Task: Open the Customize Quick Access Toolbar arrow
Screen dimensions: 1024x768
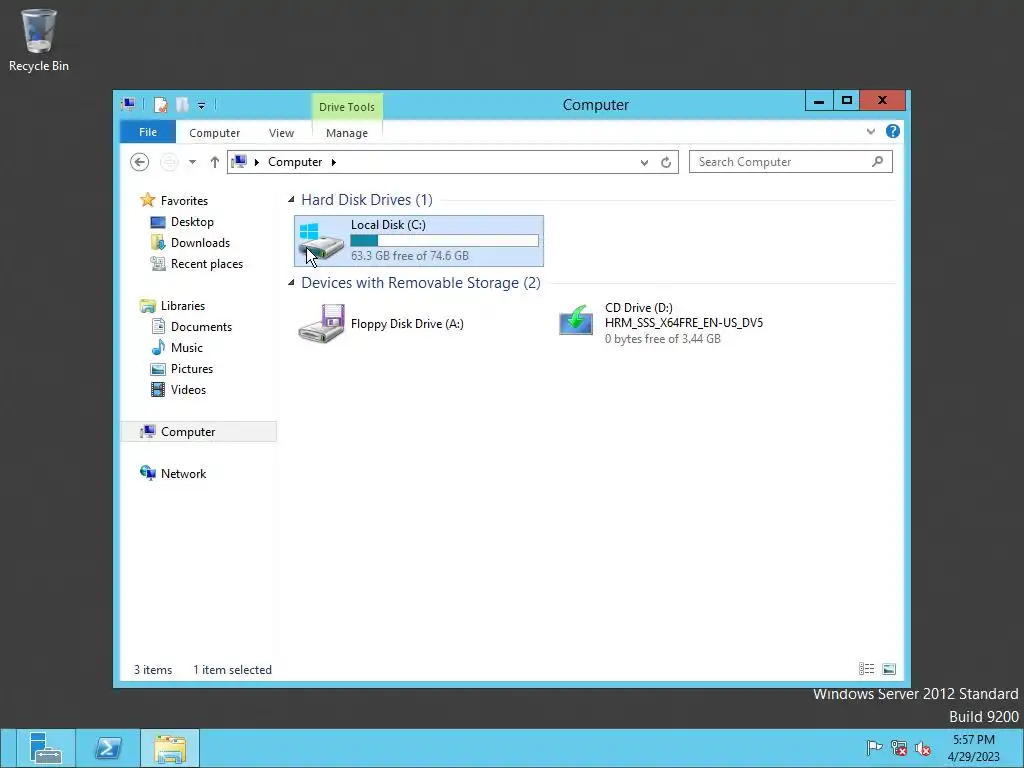Action: pos(201,105)
